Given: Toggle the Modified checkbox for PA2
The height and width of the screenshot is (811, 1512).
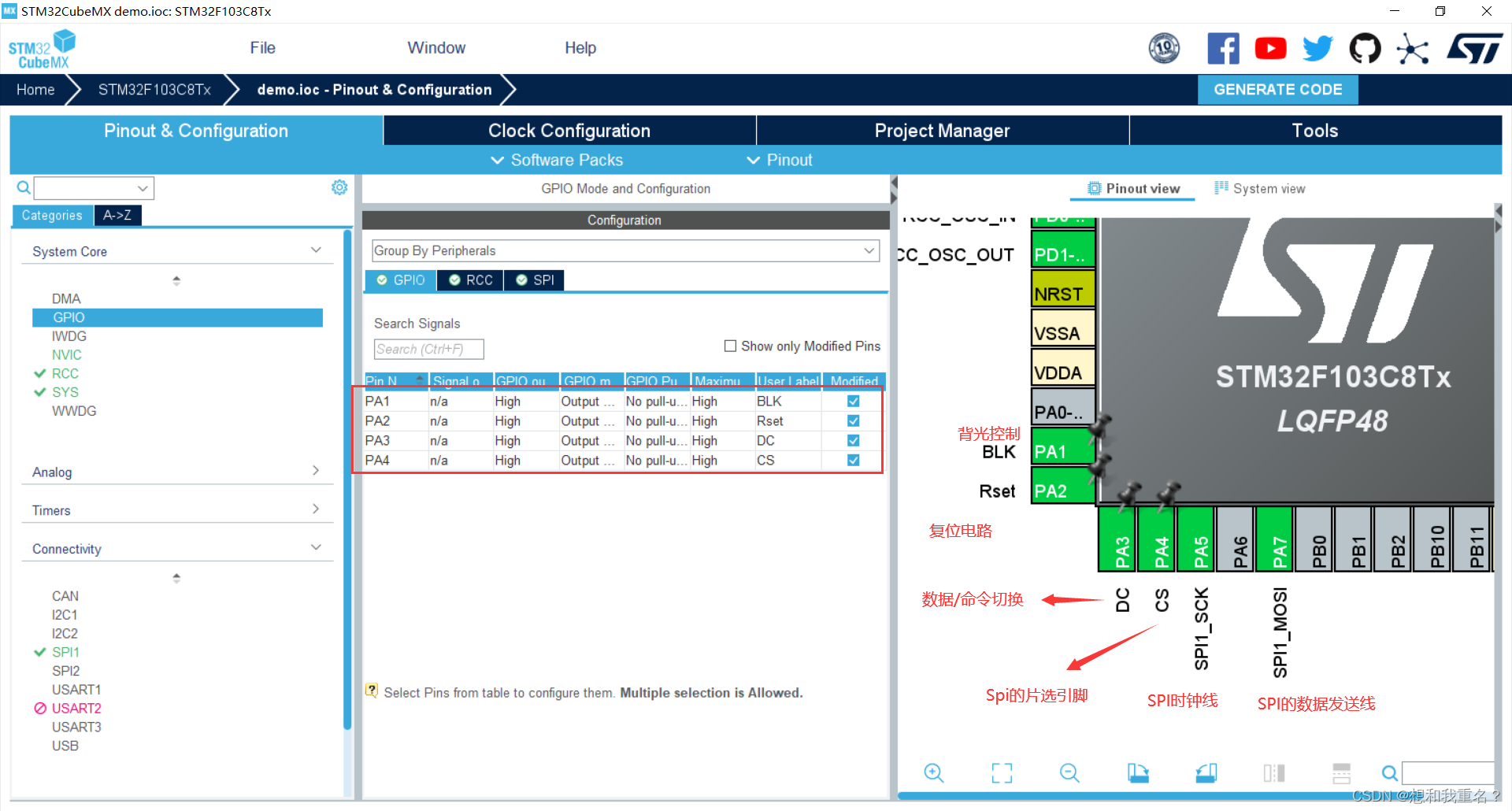Looking at the screenshot, I should (x=853, y=420).
